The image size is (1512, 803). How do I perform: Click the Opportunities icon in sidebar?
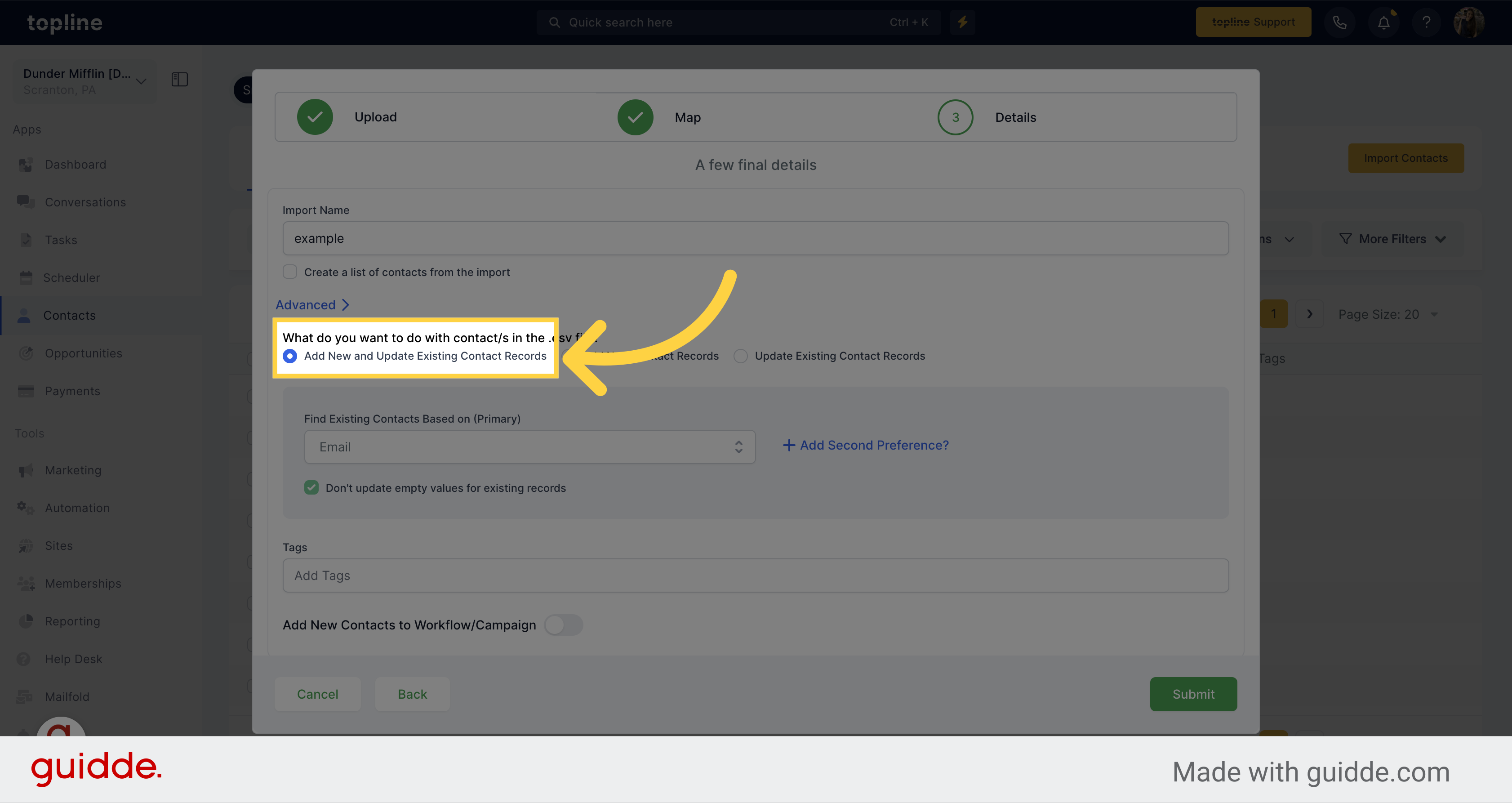(x=26, y=353)
